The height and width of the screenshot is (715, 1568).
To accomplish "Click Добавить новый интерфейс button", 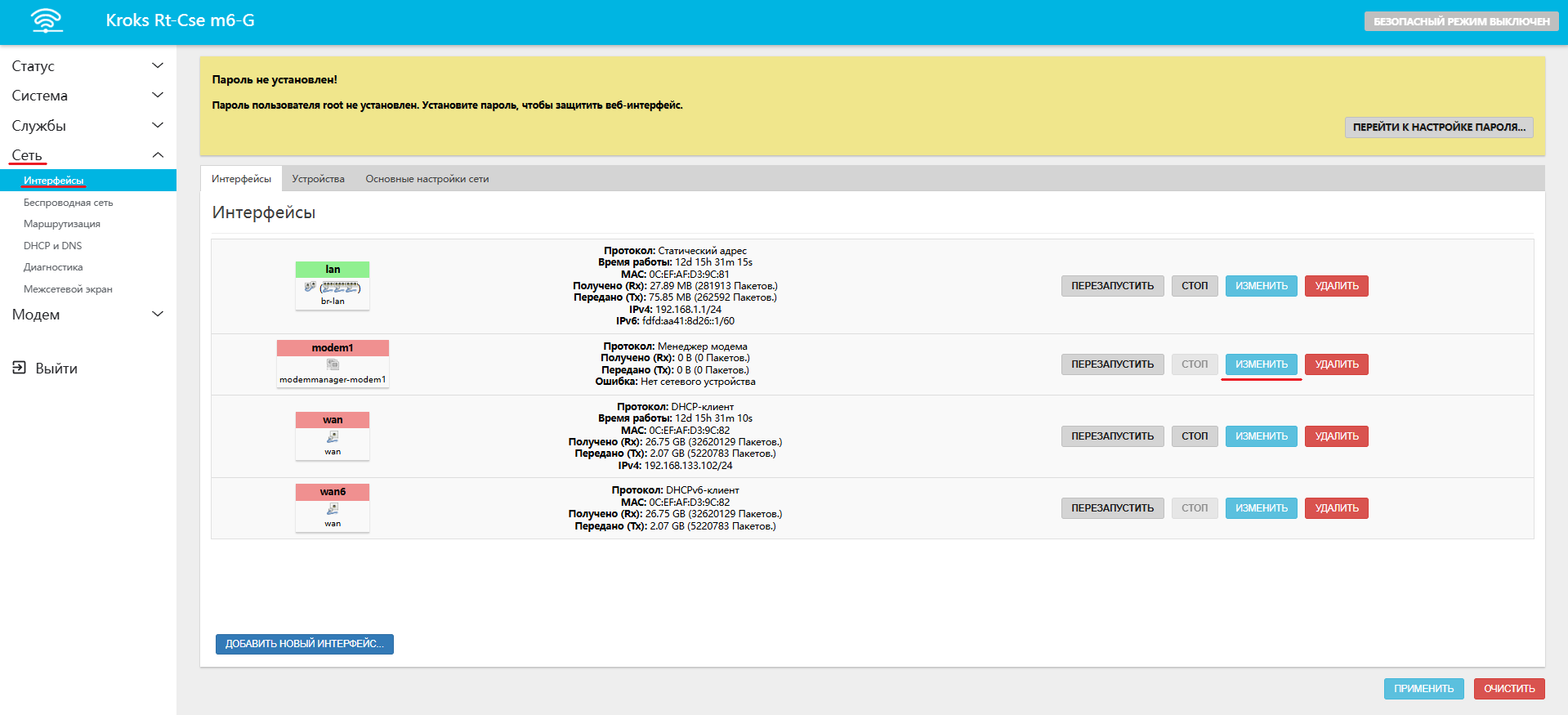I will point(304,644).
